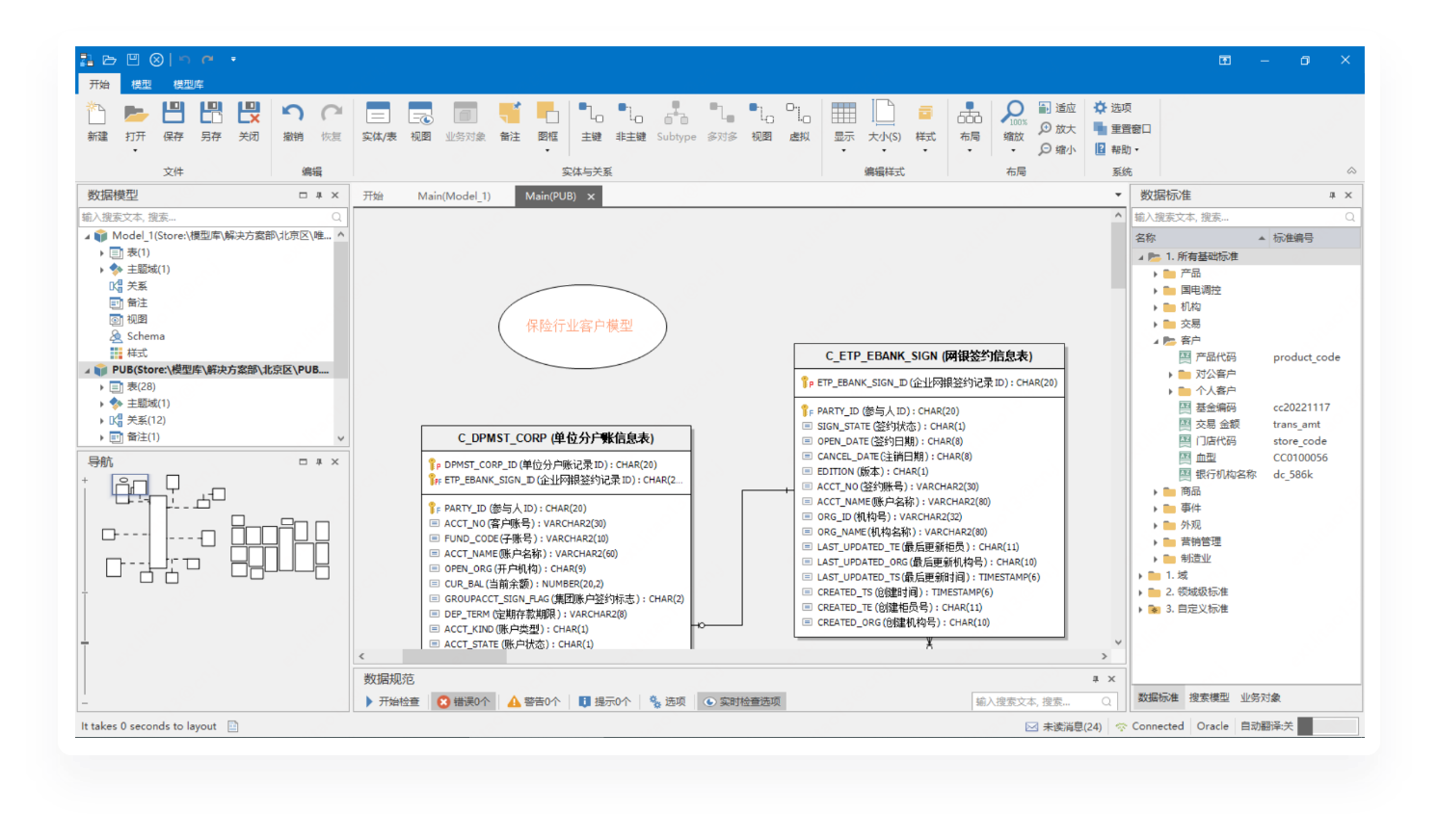Click the 保存 save icon
The image size is (1438, 840).
tap(173, 114)
